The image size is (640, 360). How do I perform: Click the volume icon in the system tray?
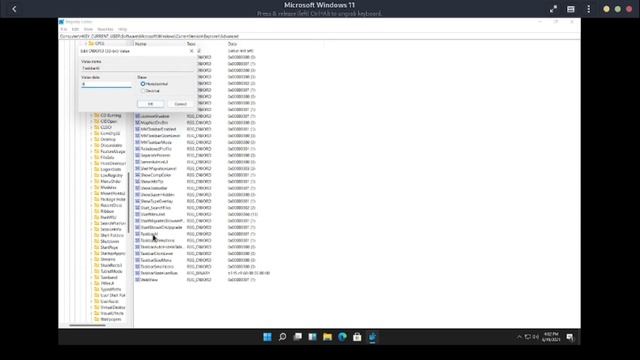536,337
